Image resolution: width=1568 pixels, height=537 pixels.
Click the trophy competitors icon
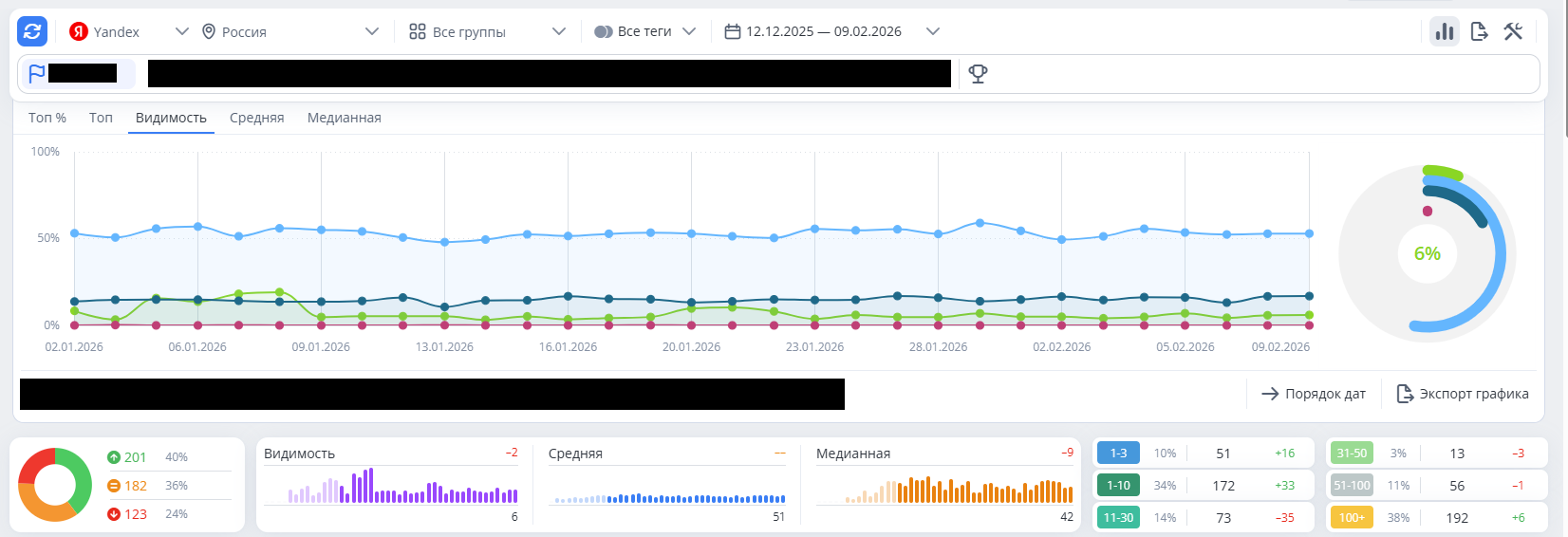(978, 74)
